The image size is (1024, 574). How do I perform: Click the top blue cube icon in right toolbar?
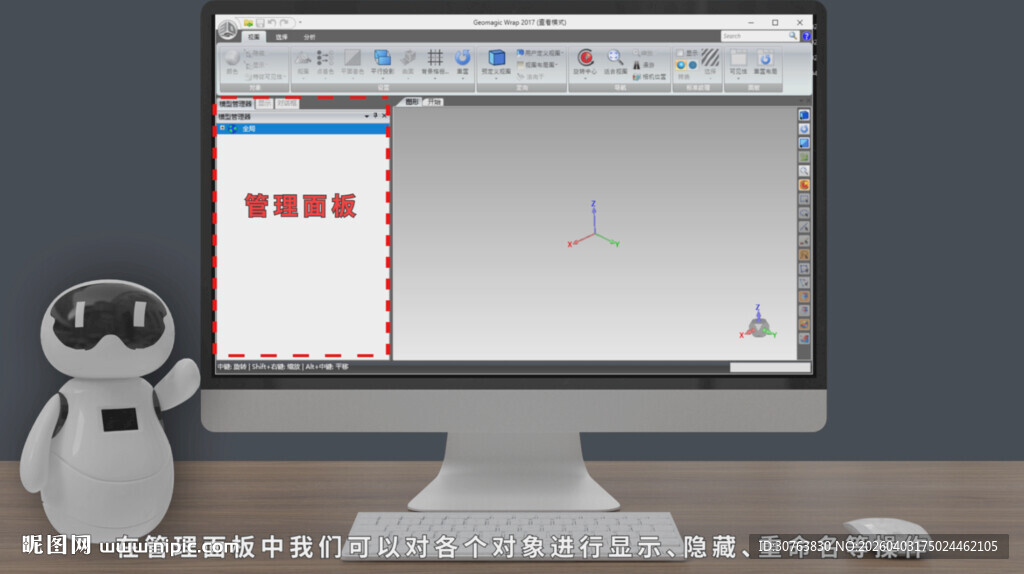[x=804, y=115]
